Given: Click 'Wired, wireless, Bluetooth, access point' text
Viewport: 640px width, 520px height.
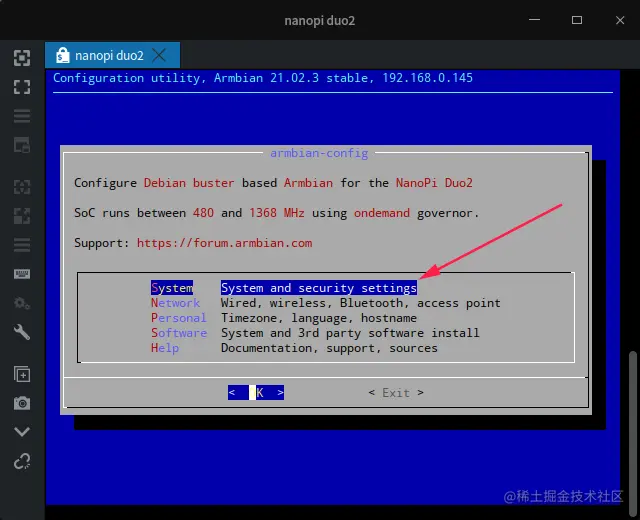Looking at the screenshot, I should tap(361, 303).
